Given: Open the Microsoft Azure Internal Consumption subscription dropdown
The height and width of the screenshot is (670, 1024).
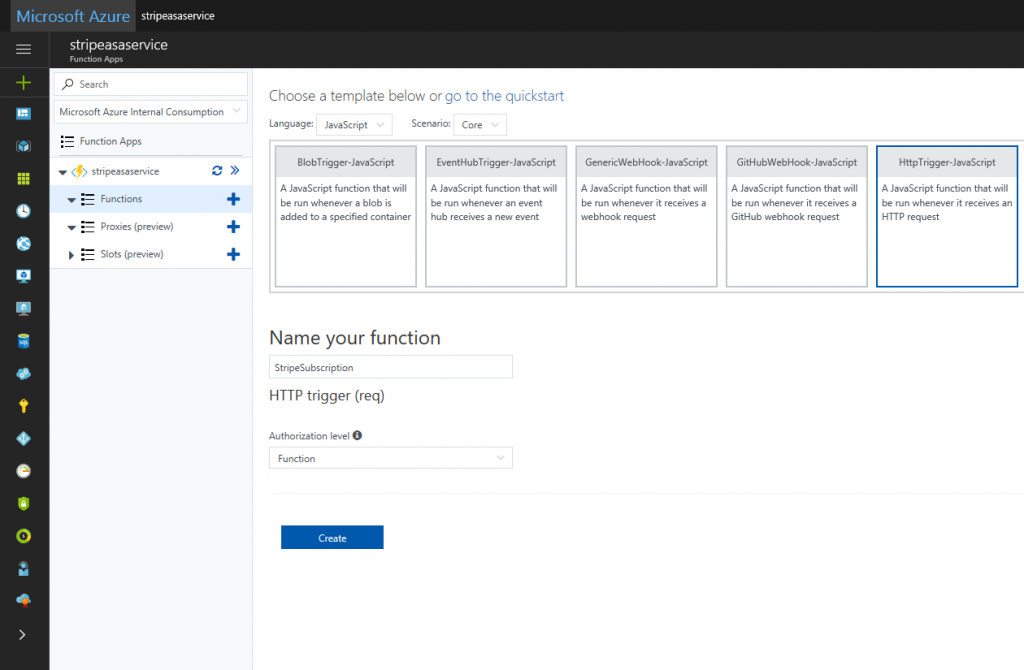Looking at the screenshot, I should click(150, 112).
